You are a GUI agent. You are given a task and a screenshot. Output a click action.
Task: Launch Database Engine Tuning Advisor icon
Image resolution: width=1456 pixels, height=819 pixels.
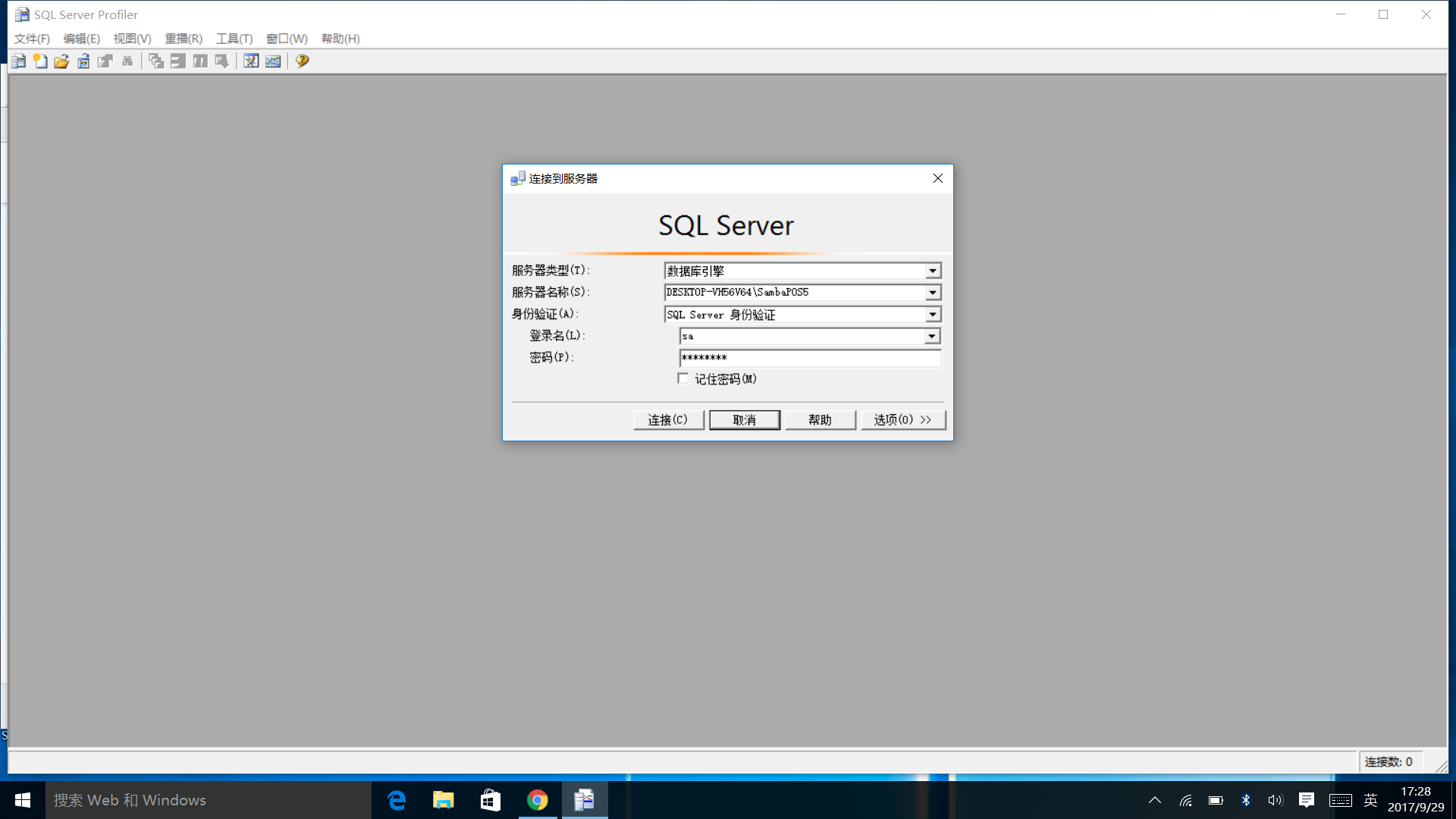click(251, 61)
